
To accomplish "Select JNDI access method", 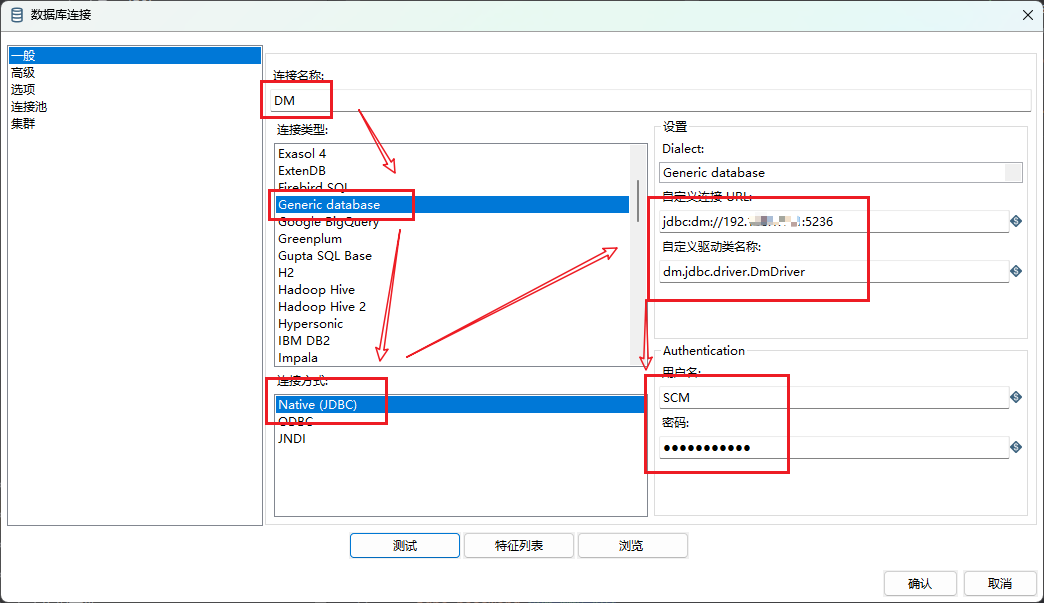I will pyautogui.click(x=292, y=438).
